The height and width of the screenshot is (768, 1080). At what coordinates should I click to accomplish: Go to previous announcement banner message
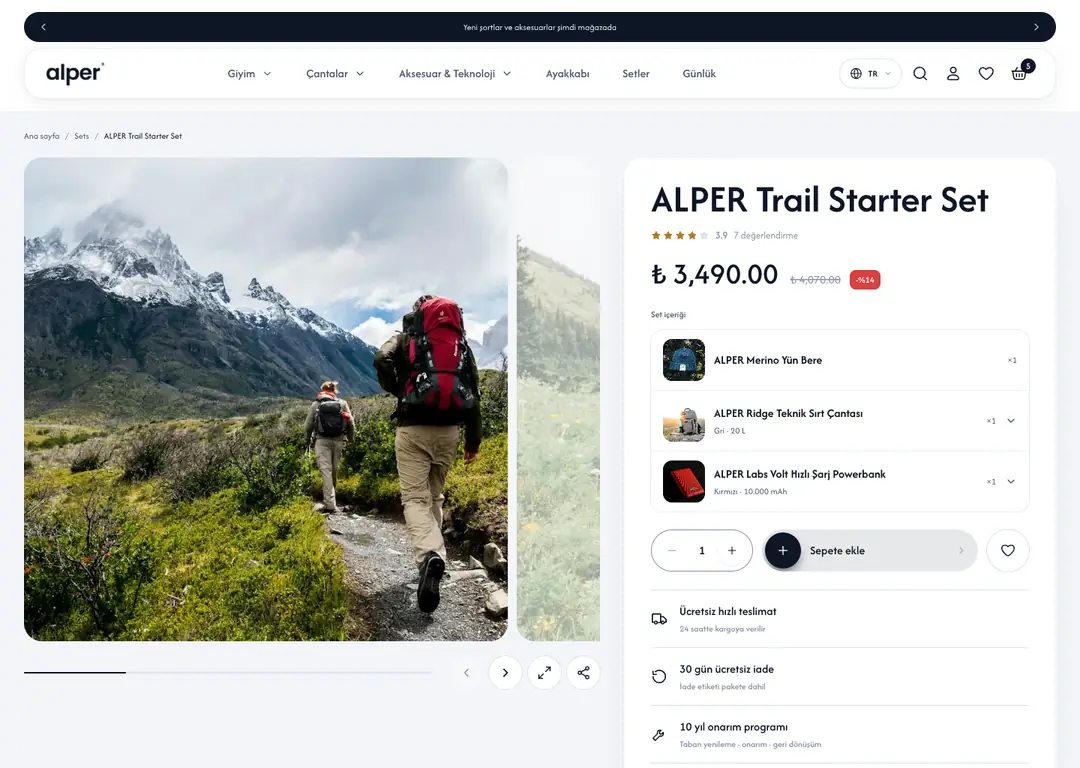pyautogui.click(x=43, y=27)
